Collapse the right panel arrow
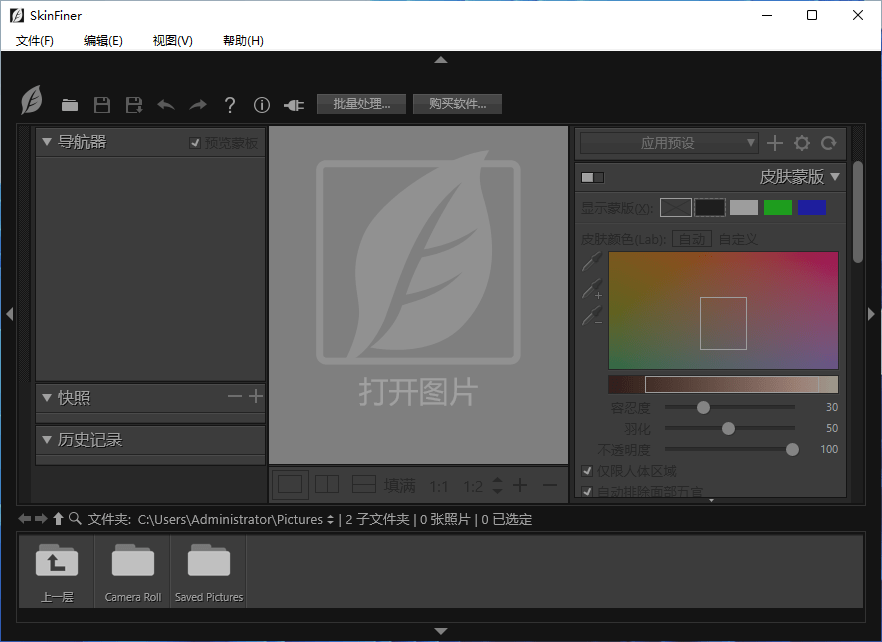This screenshot has width=882, height=642. pos(871,314)
